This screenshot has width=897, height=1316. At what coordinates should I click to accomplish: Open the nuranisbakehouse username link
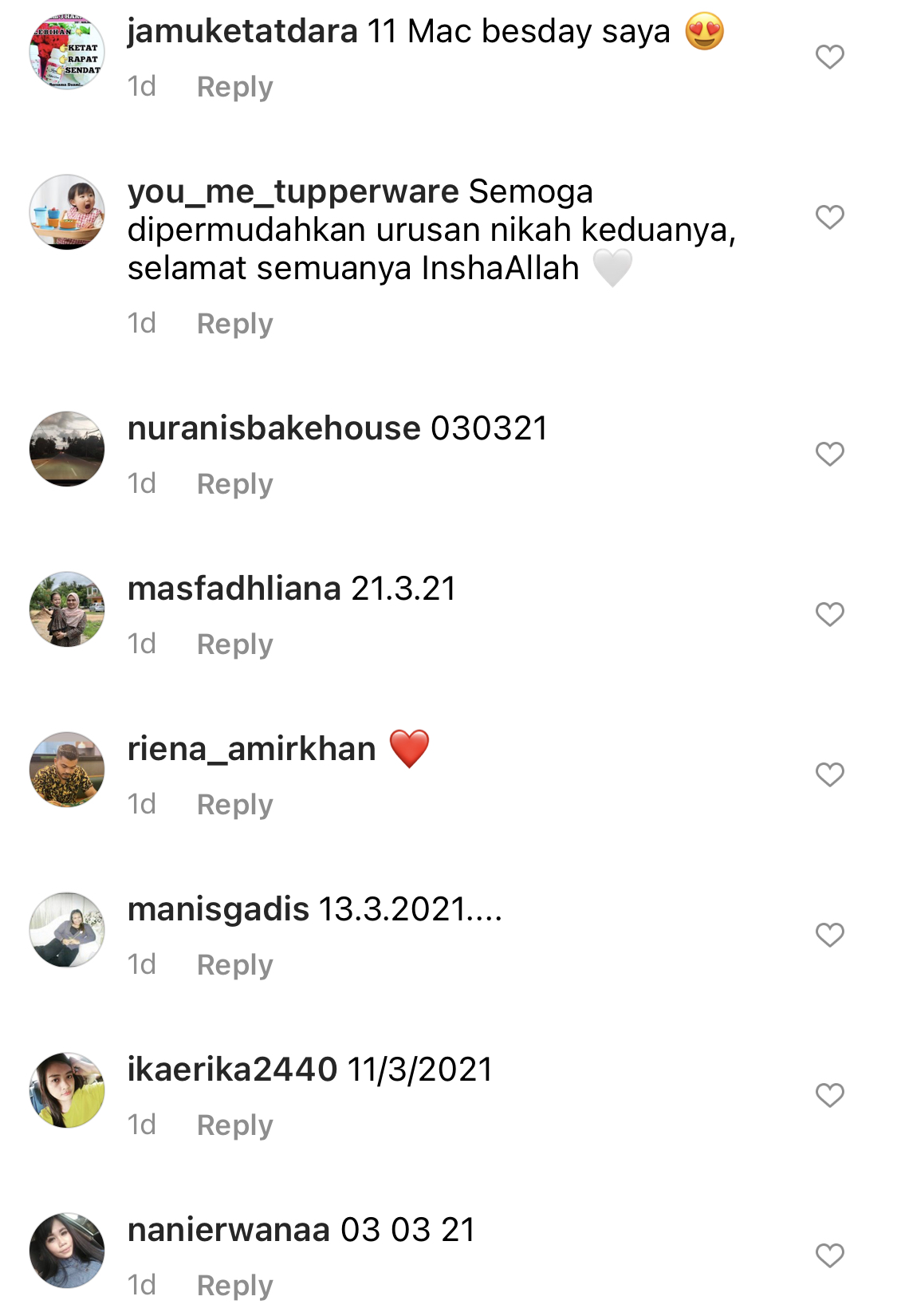click(274, 428)
